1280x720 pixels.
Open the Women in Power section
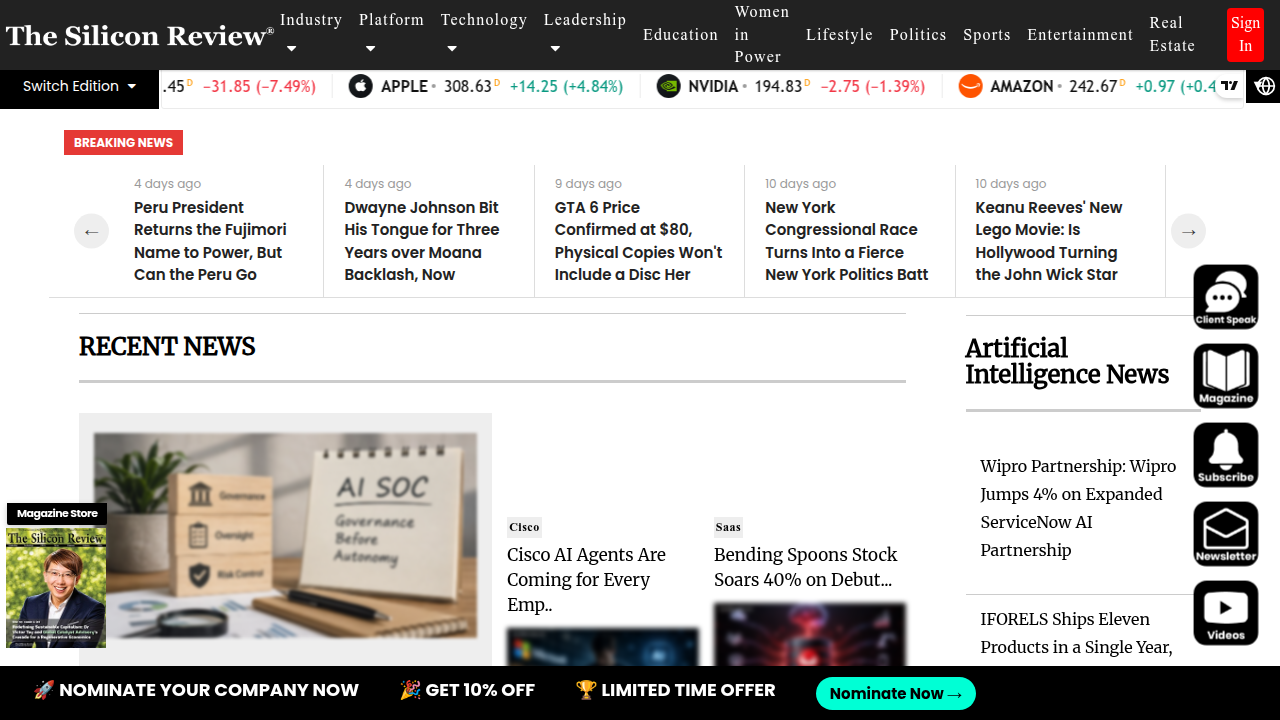pyautogui.click(x=762, y=34)
